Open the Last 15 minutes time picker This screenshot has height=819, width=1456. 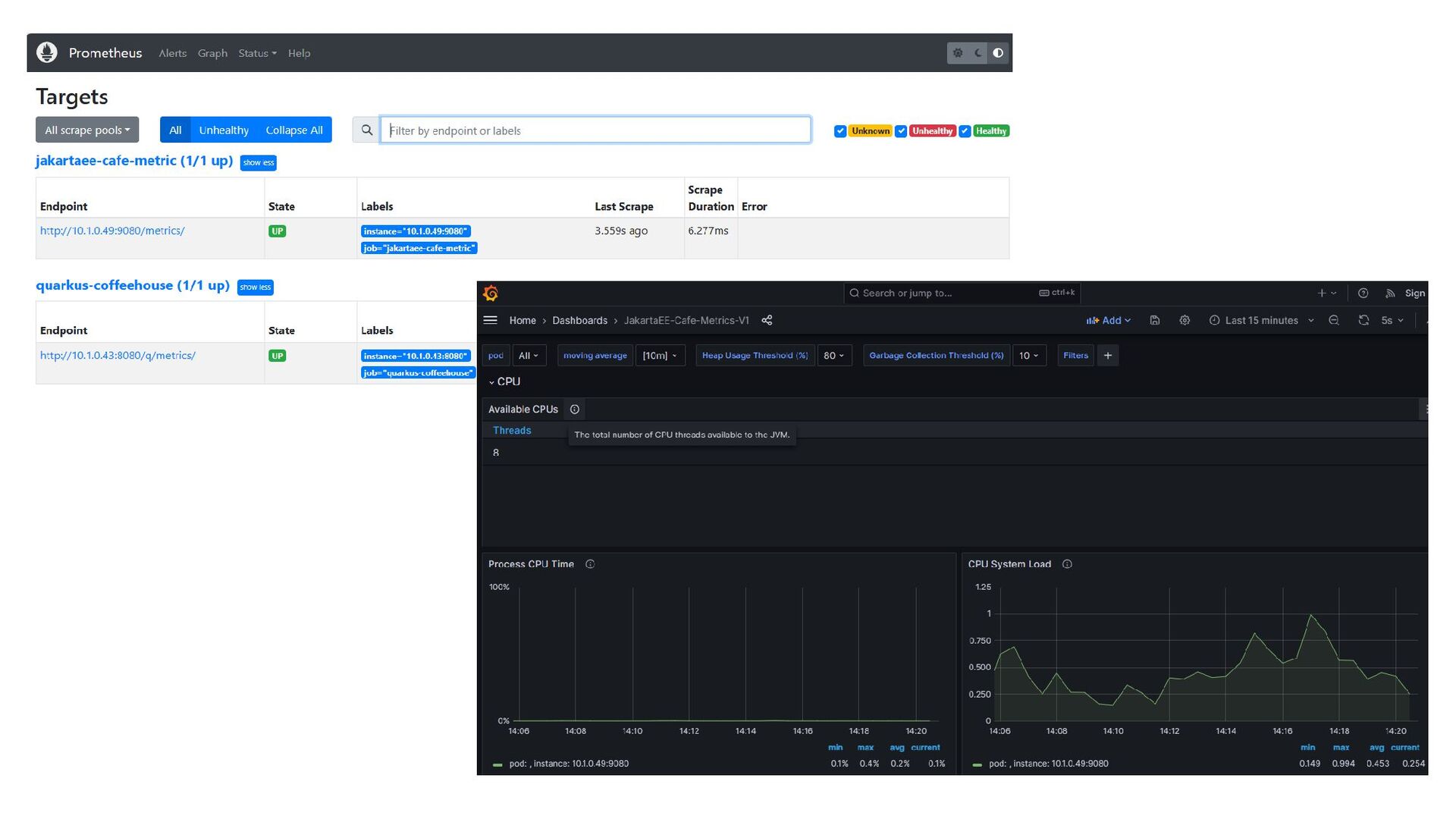click(1261, 320)
